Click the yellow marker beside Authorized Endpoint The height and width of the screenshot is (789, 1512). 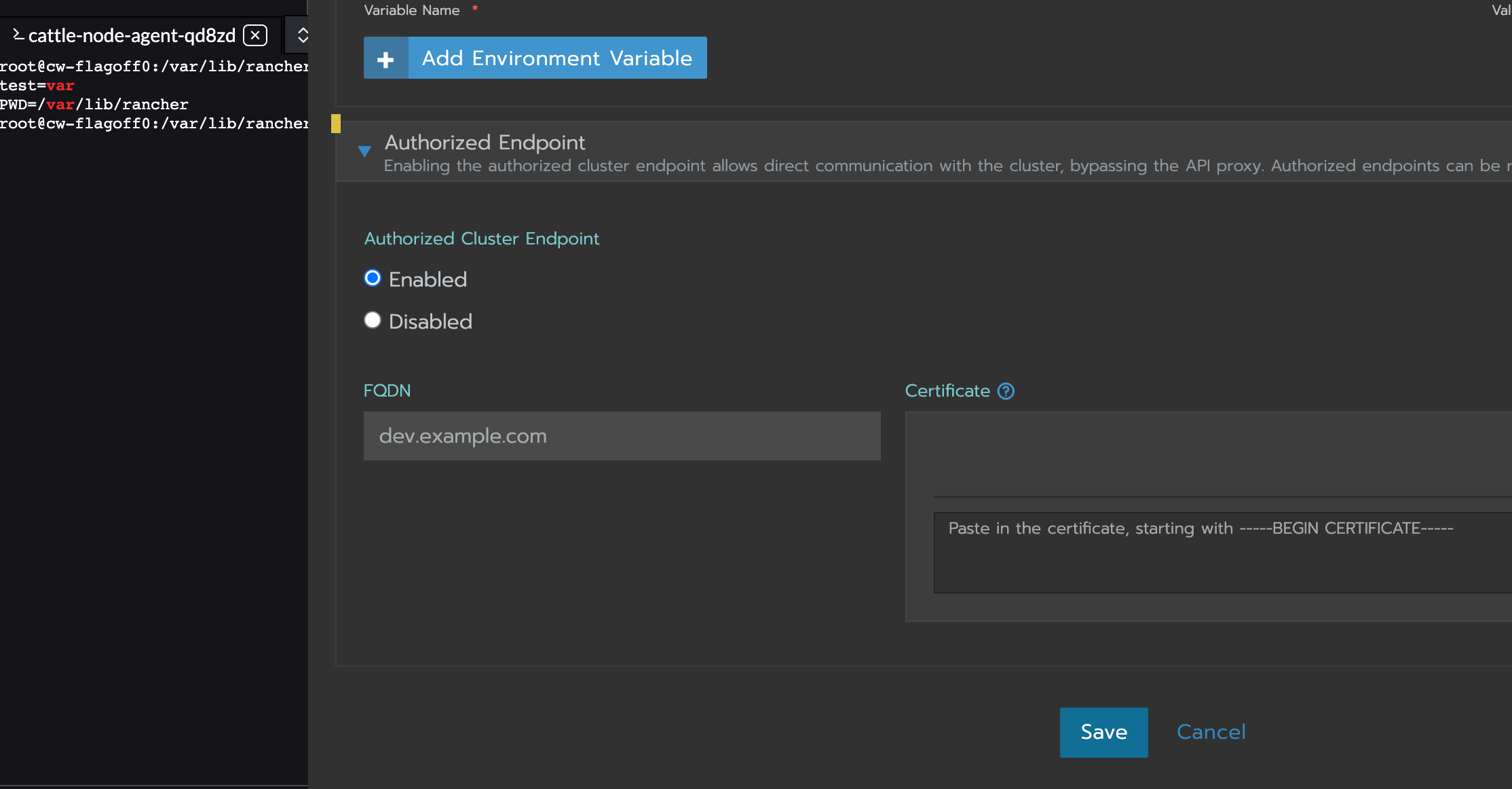335,124
